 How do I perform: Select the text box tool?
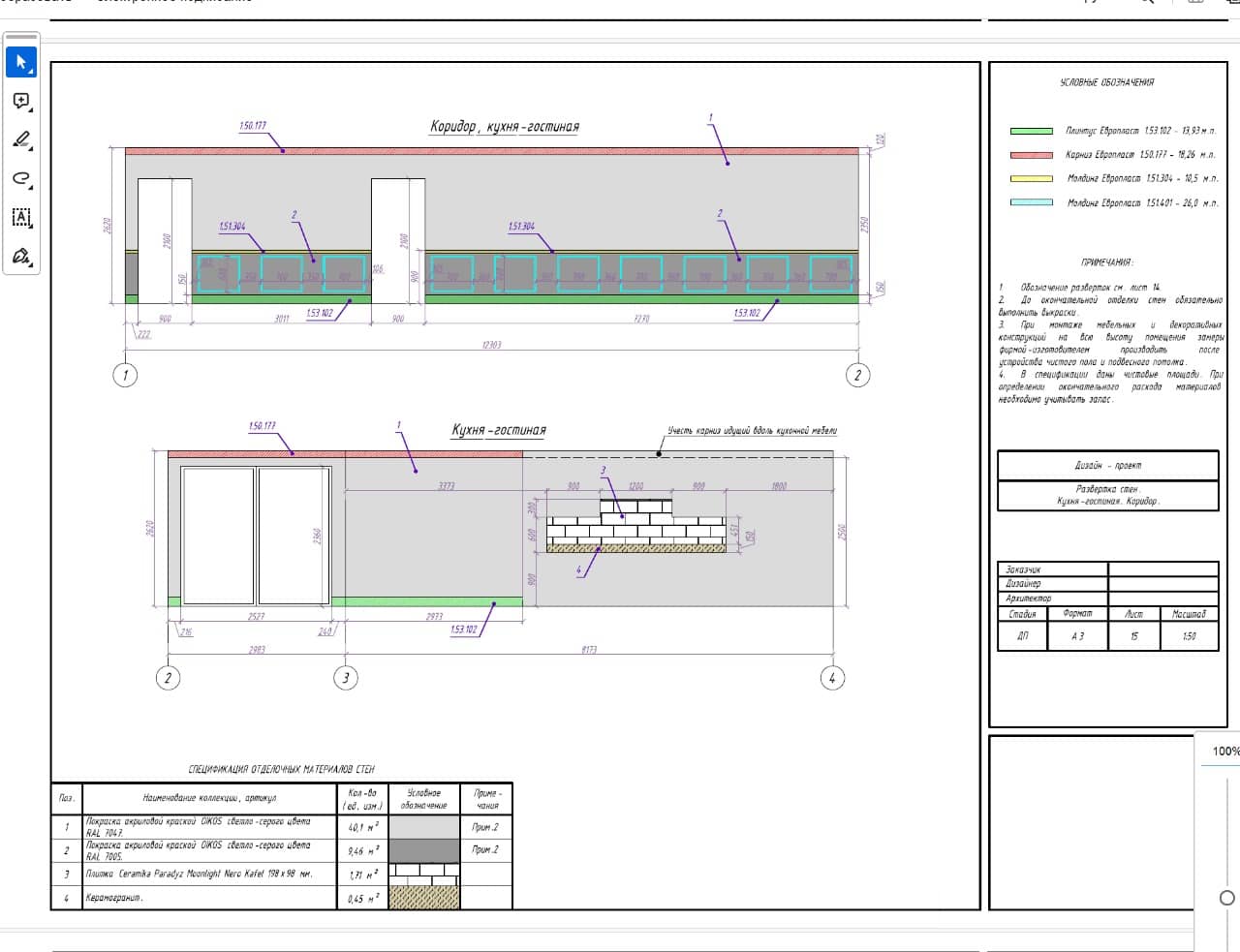[21, 217]
